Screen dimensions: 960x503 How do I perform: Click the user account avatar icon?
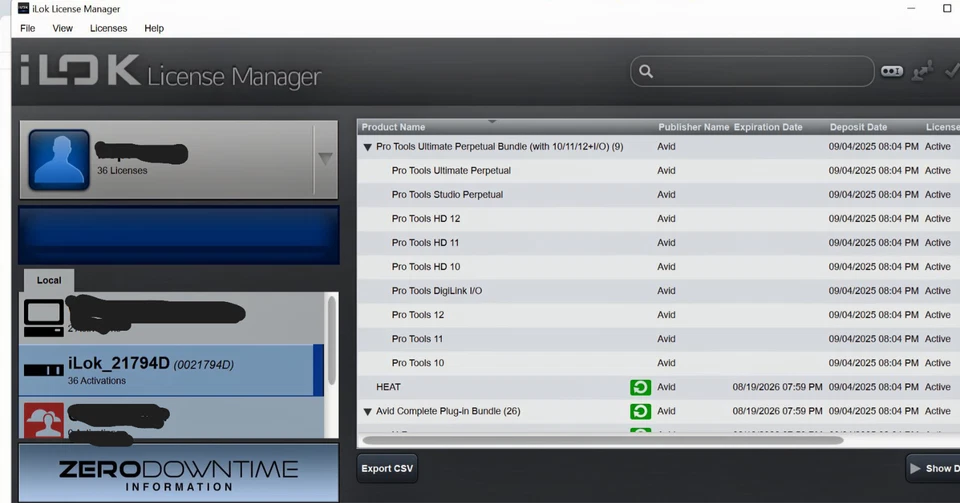[59, 160]
